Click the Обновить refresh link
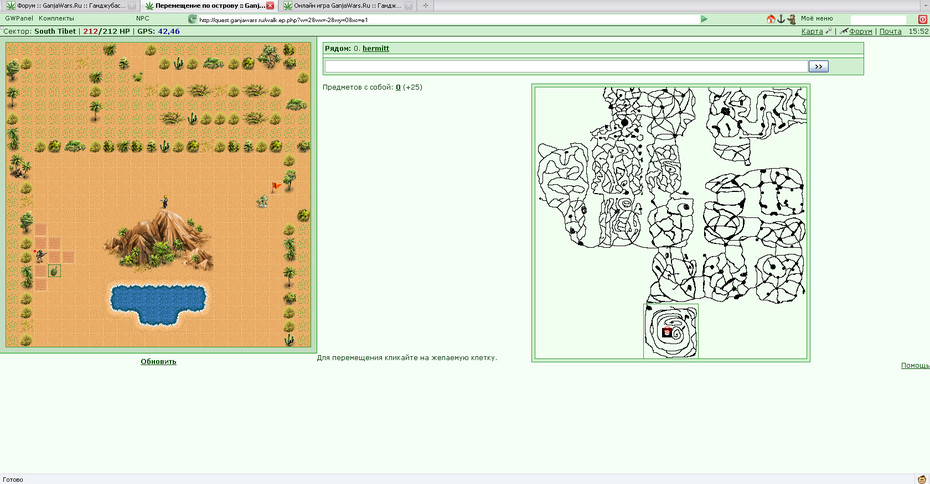Image resolution: width=930 pixels, height=484 pixels. 158,361
